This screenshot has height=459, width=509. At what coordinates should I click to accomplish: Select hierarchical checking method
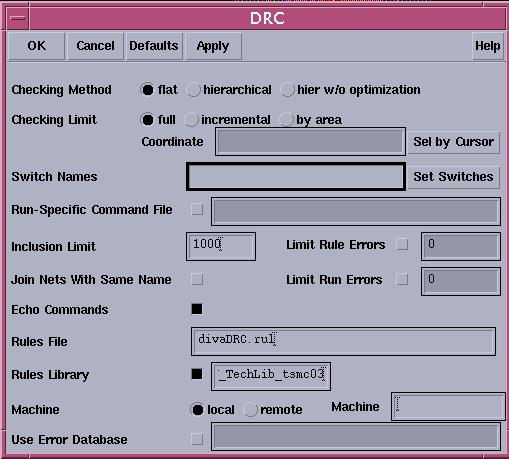point(194,90)
